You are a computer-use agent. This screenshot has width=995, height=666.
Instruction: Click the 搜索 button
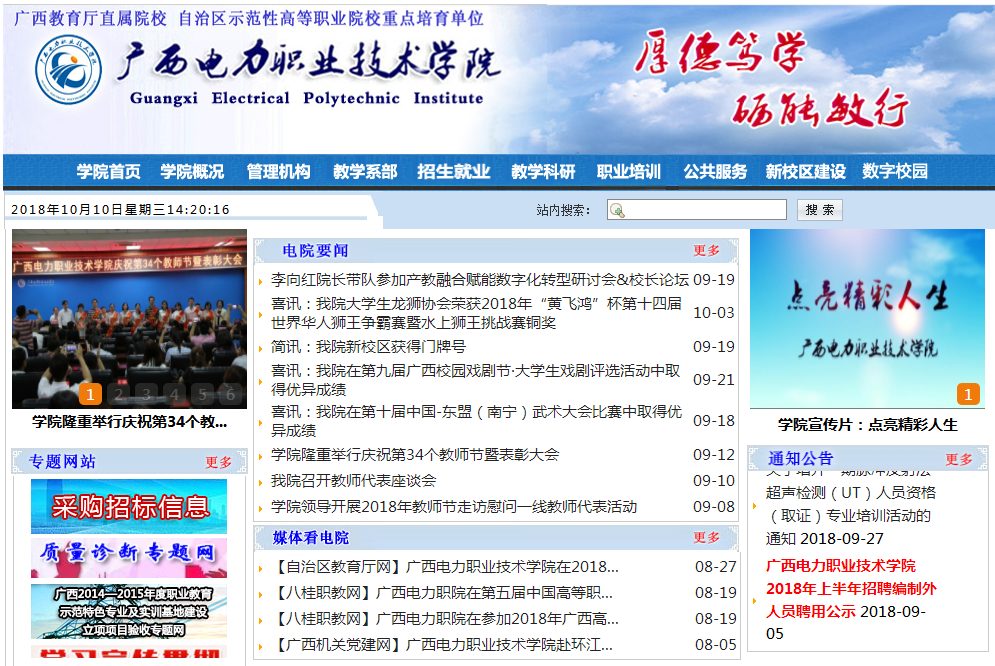tap(819, 210)
